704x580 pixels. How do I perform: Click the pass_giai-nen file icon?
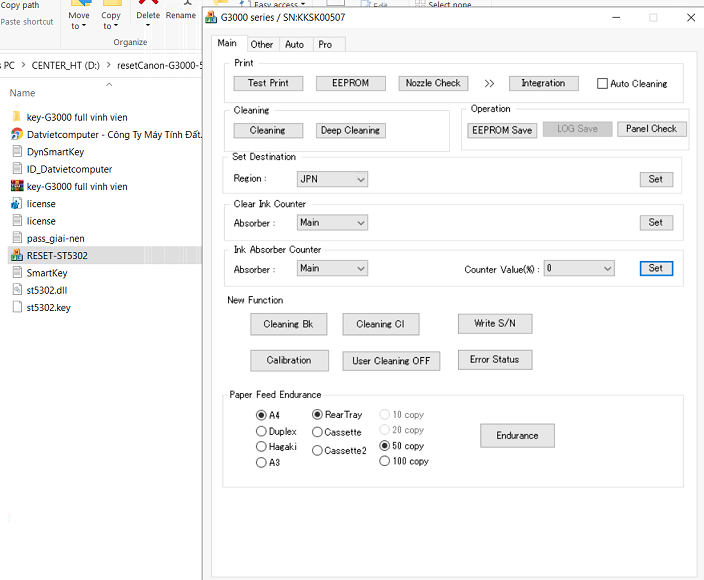click(17, 238)
